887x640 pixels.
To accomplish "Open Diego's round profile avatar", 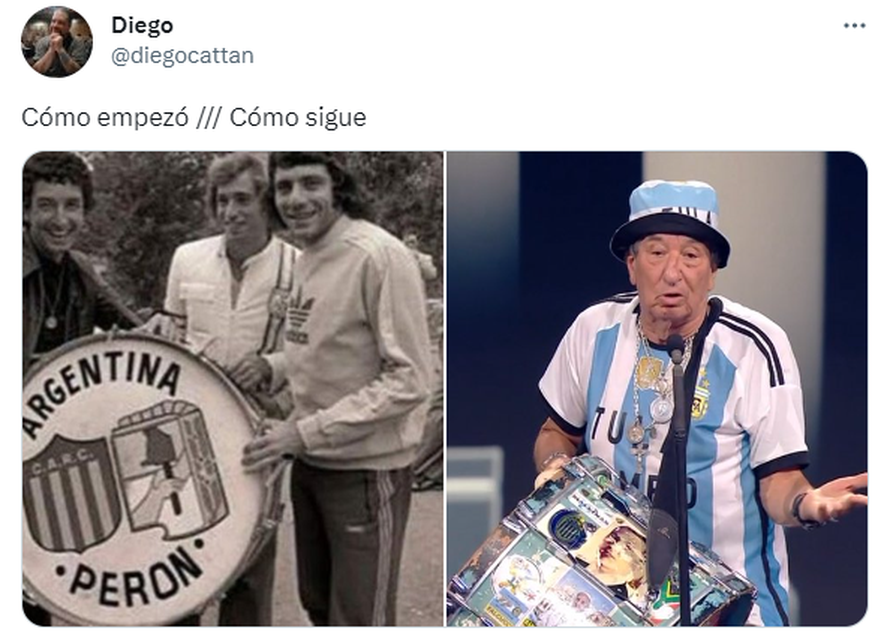I will click(57, 41).
